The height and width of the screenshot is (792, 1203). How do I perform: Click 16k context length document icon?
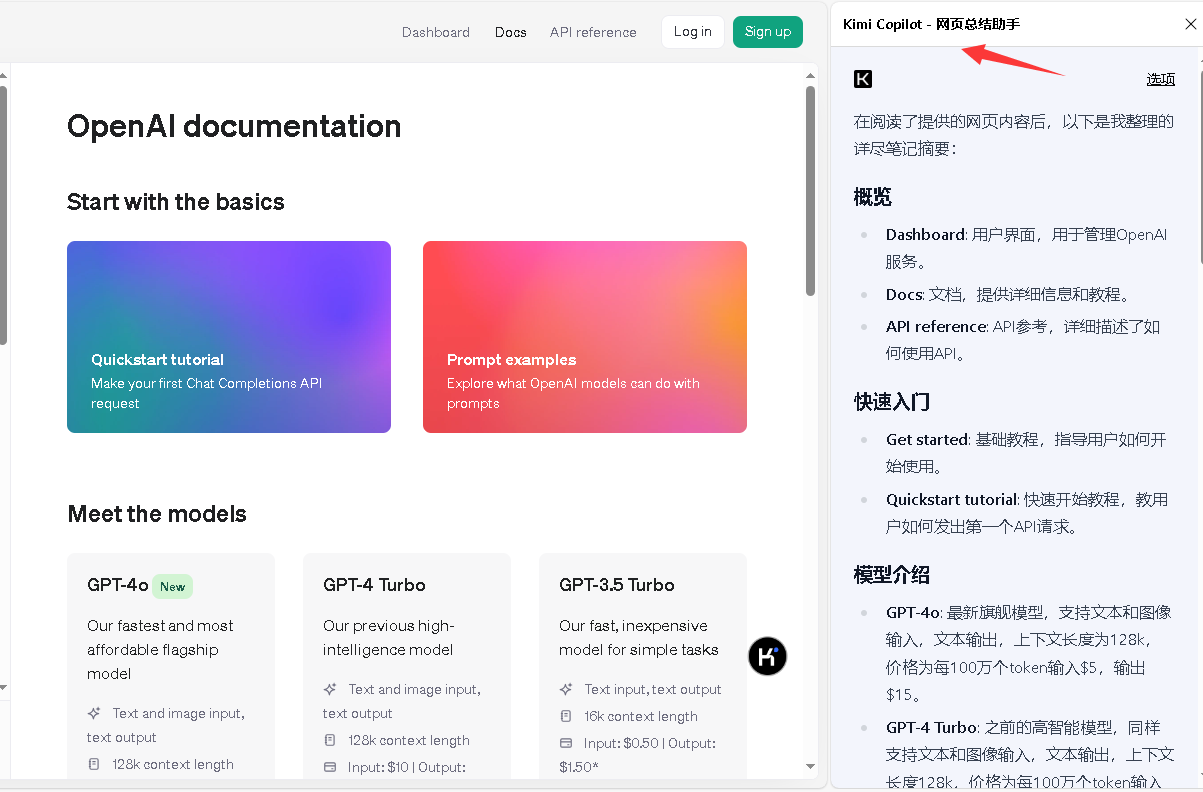click(x=566, y=716)
